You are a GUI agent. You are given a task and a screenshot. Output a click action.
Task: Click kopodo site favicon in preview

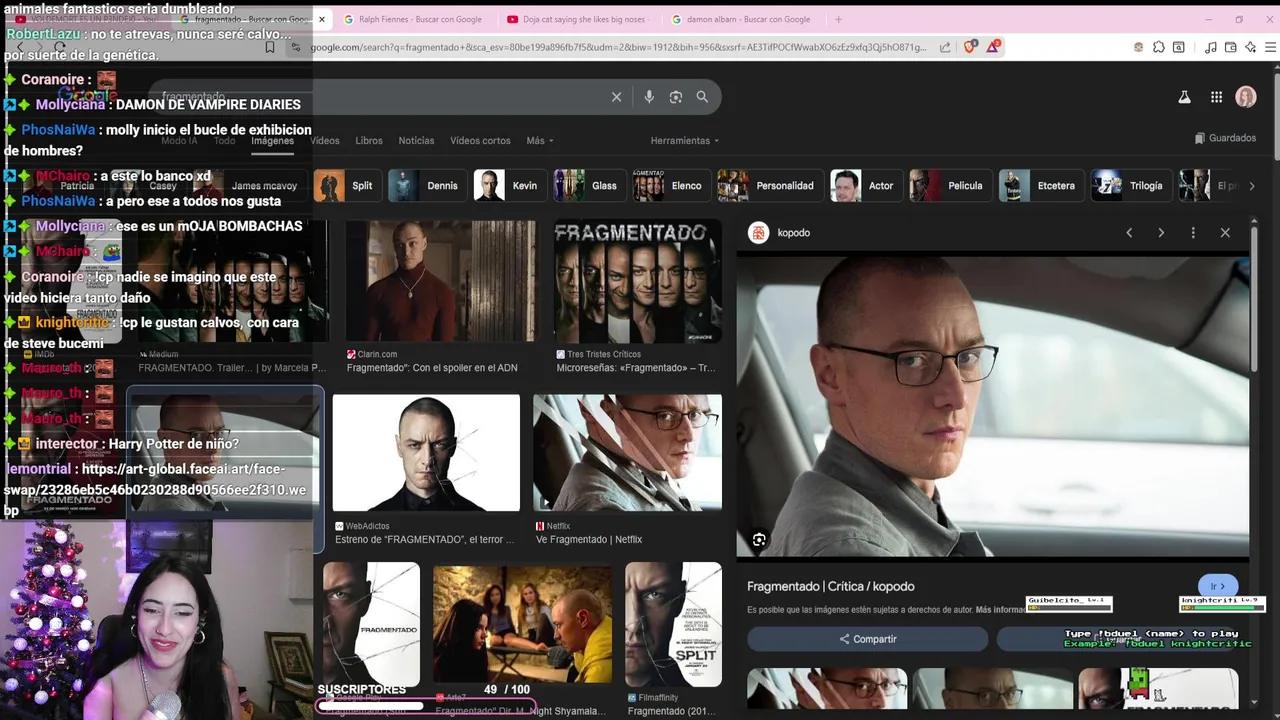(x=758, y=233)
